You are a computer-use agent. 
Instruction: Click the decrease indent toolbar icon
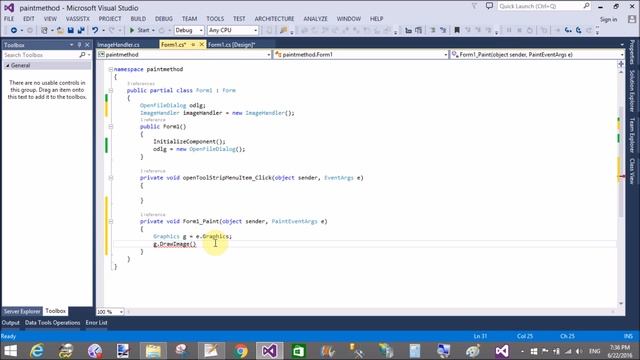[x=408, y=30]
